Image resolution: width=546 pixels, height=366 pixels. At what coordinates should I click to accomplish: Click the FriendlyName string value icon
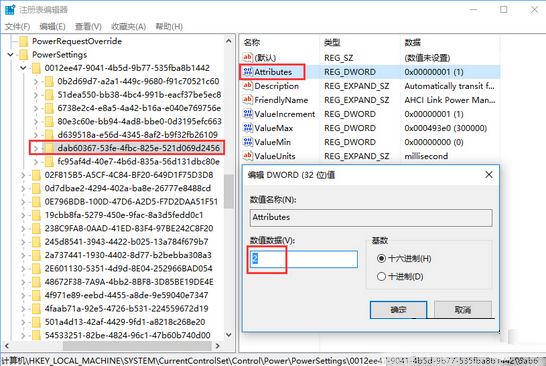point(248,100)
